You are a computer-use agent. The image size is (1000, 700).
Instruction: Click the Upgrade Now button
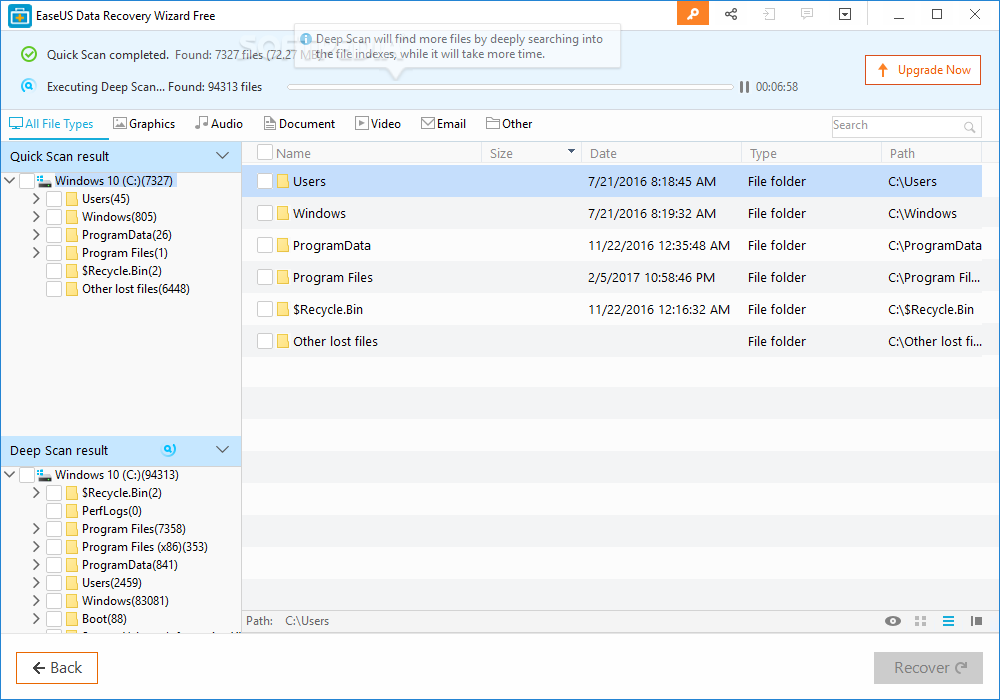922,70
